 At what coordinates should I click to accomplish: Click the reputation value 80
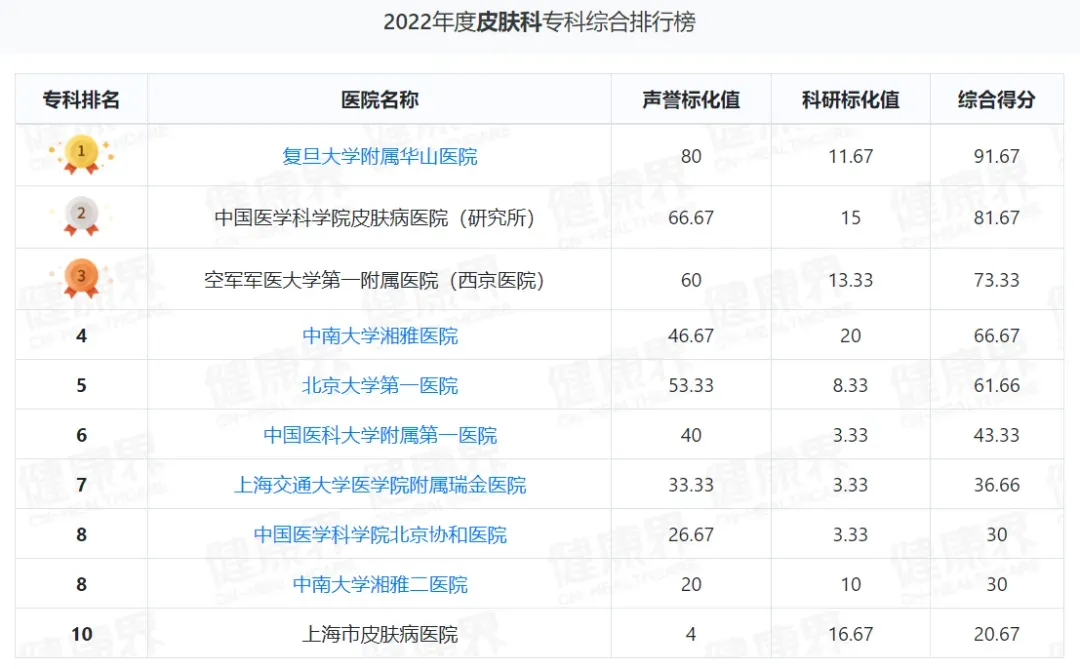(691, 156)
